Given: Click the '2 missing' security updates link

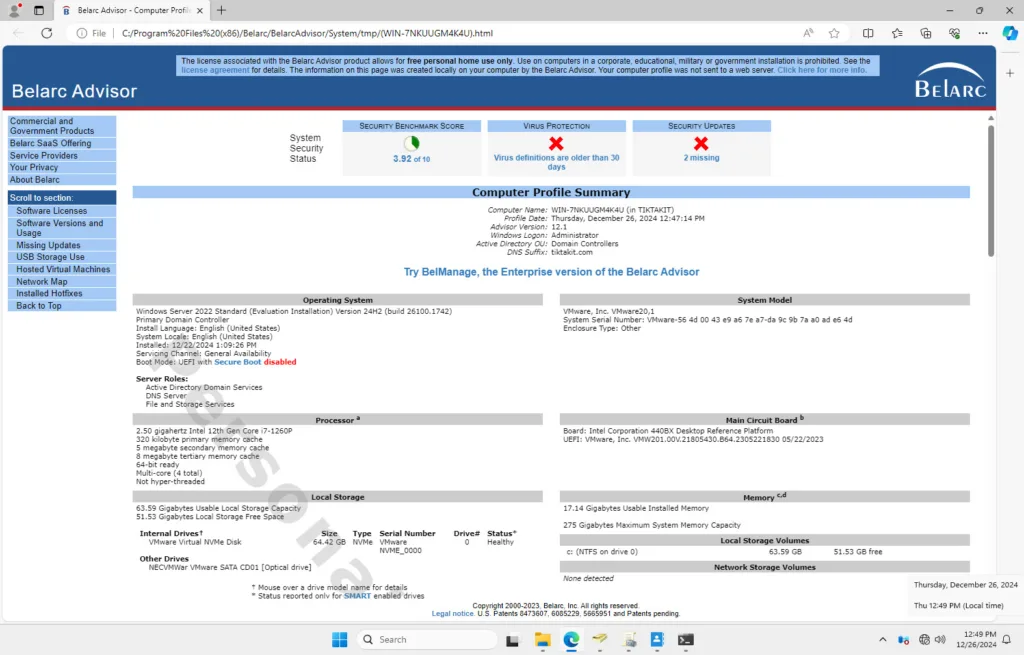Looking at the screenshot, I should (x=701, y=157).
